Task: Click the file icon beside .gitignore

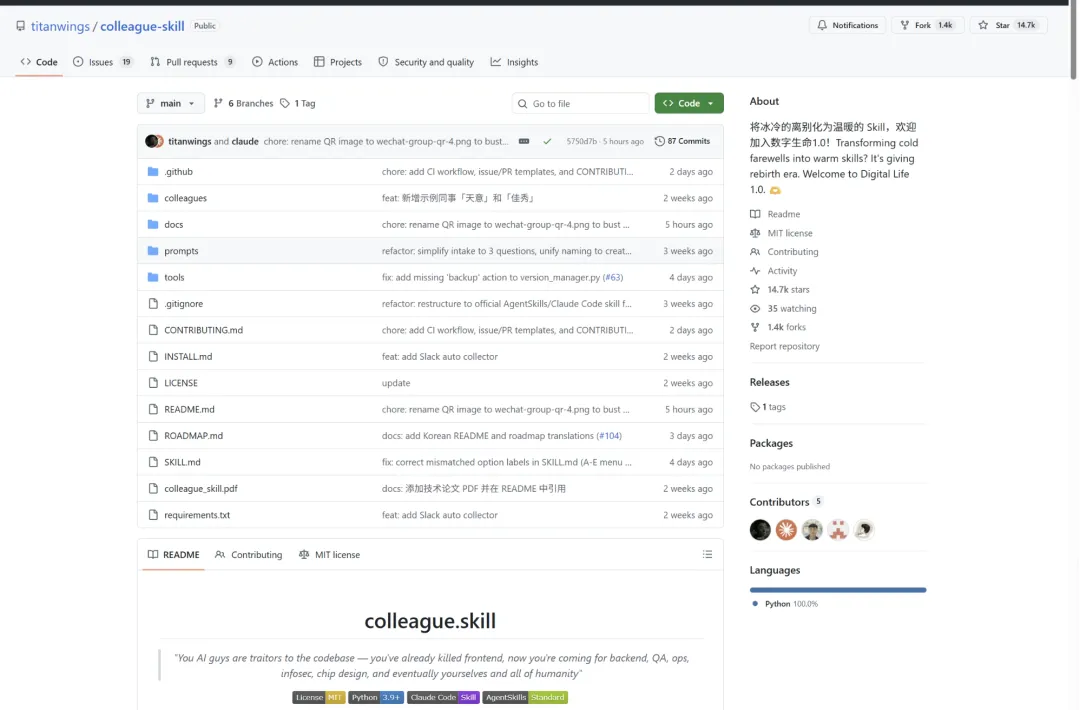Action: 153,304
